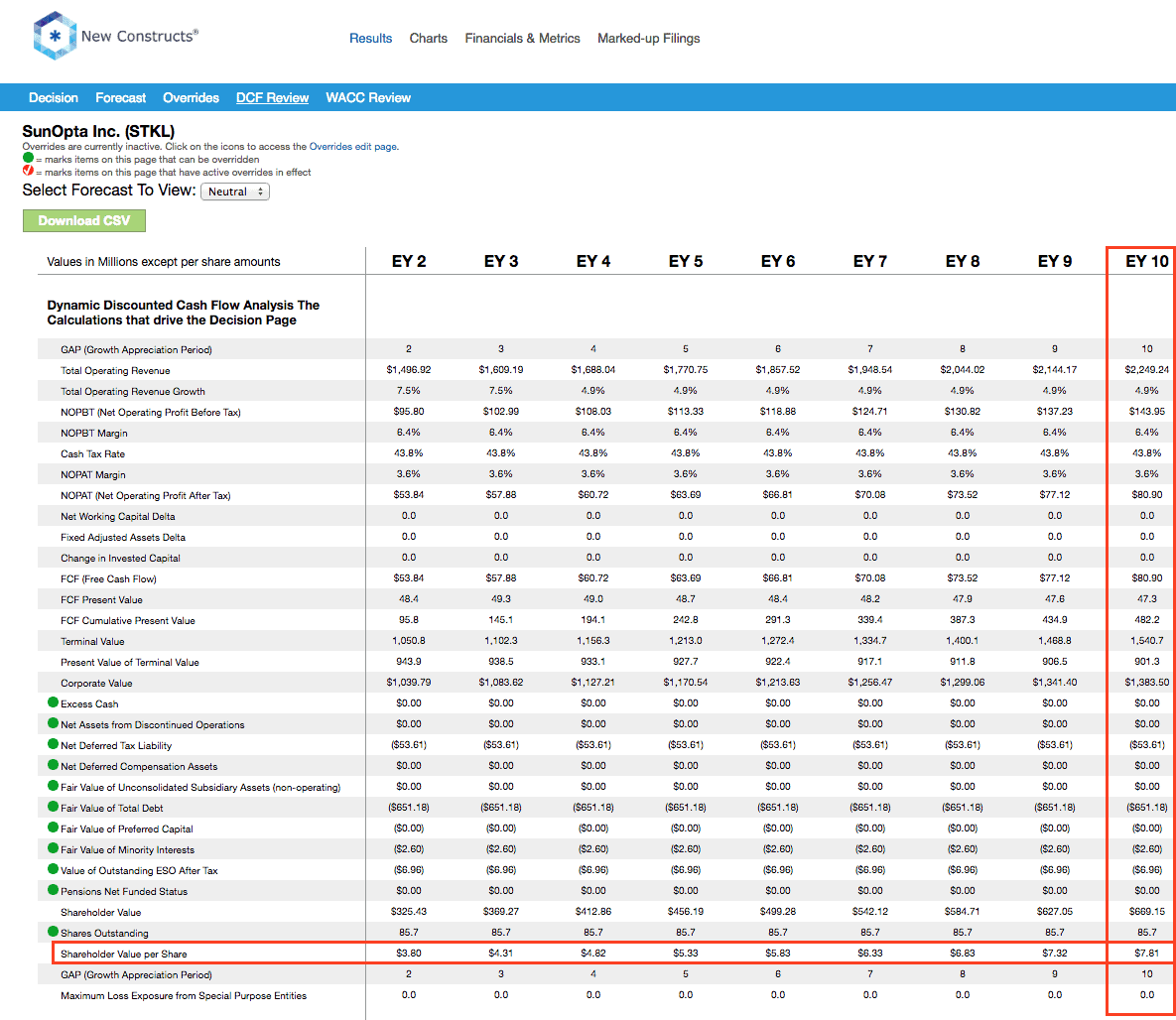Click EY 3 NOPAT value $57.88
Viewport: 1176px width, 1020px height.
[x=501, y=495]
